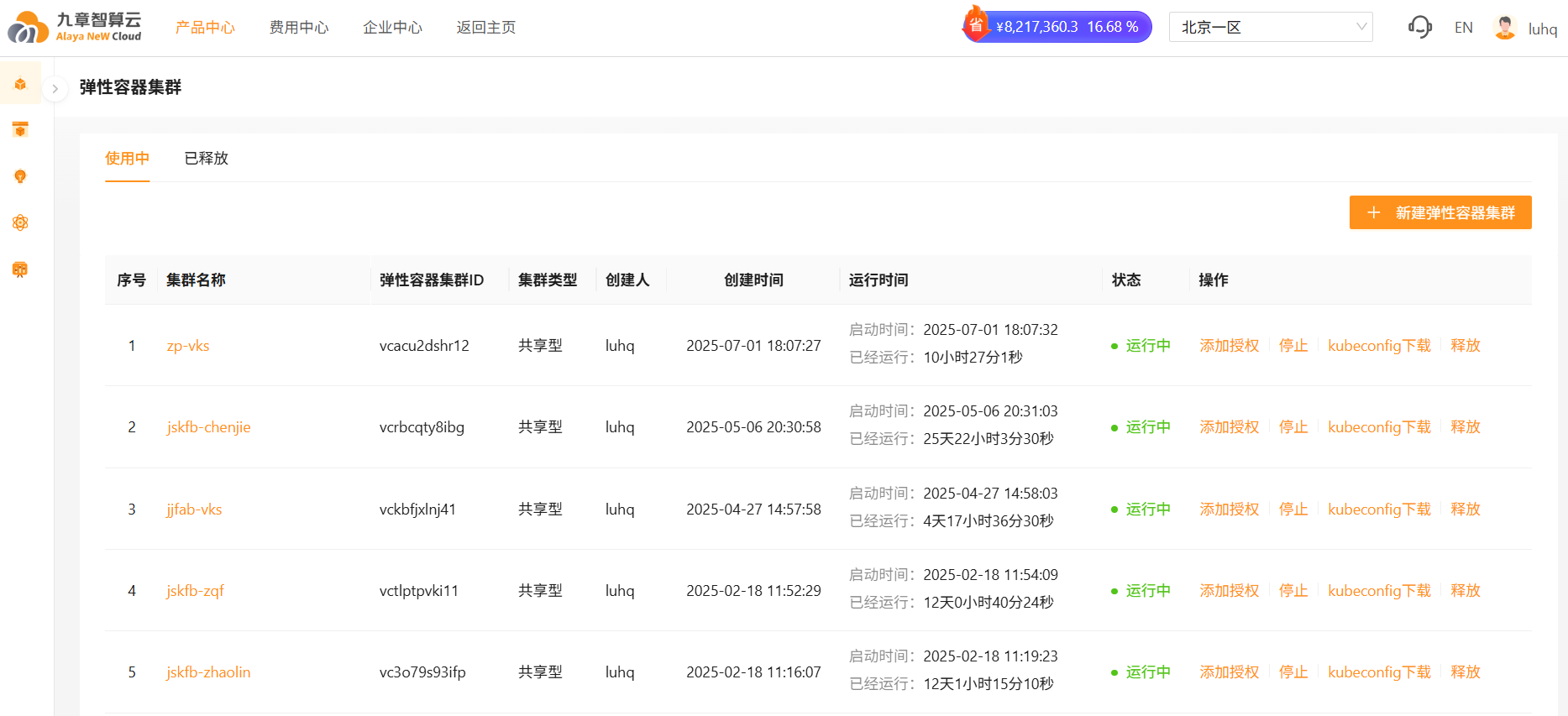Click 添加授权 for jskfb-zqf

coord(1230,591)
